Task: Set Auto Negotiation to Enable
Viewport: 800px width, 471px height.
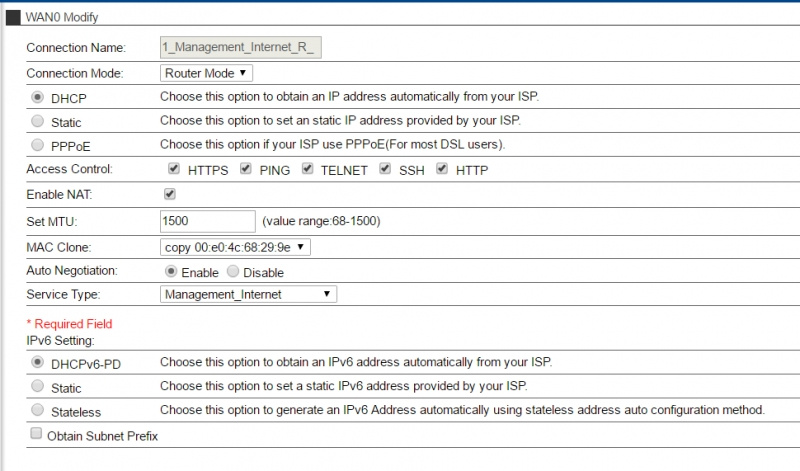Action: (x=171, y=271)
